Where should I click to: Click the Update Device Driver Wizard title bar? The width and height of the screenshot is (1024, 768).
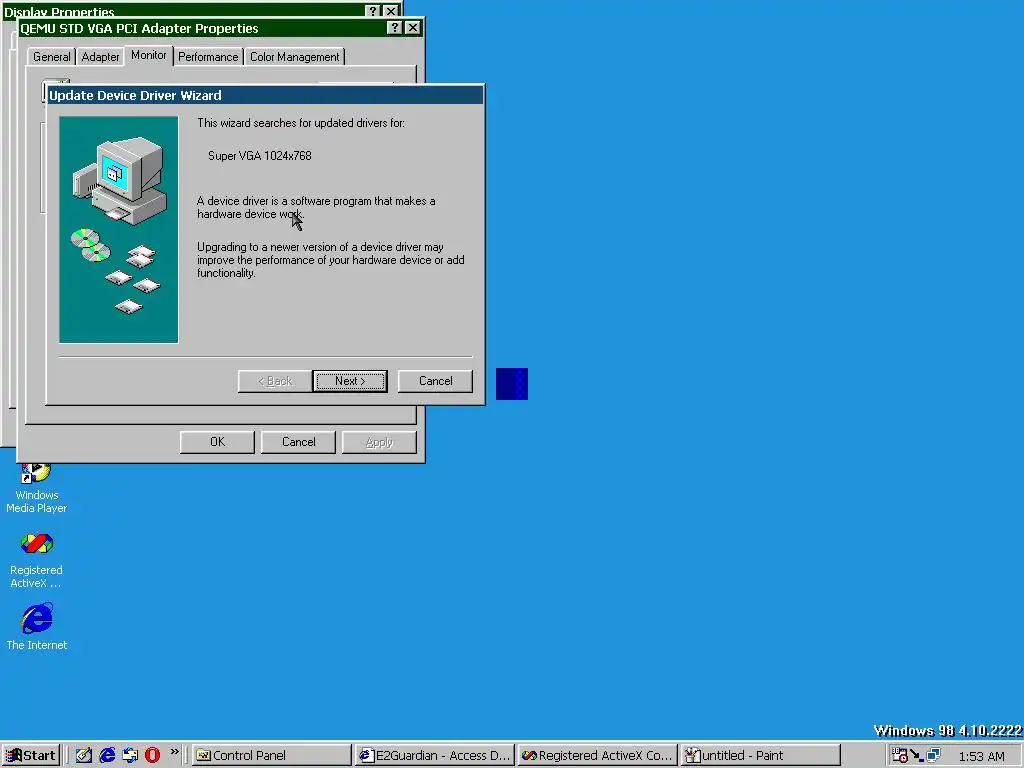266,95
